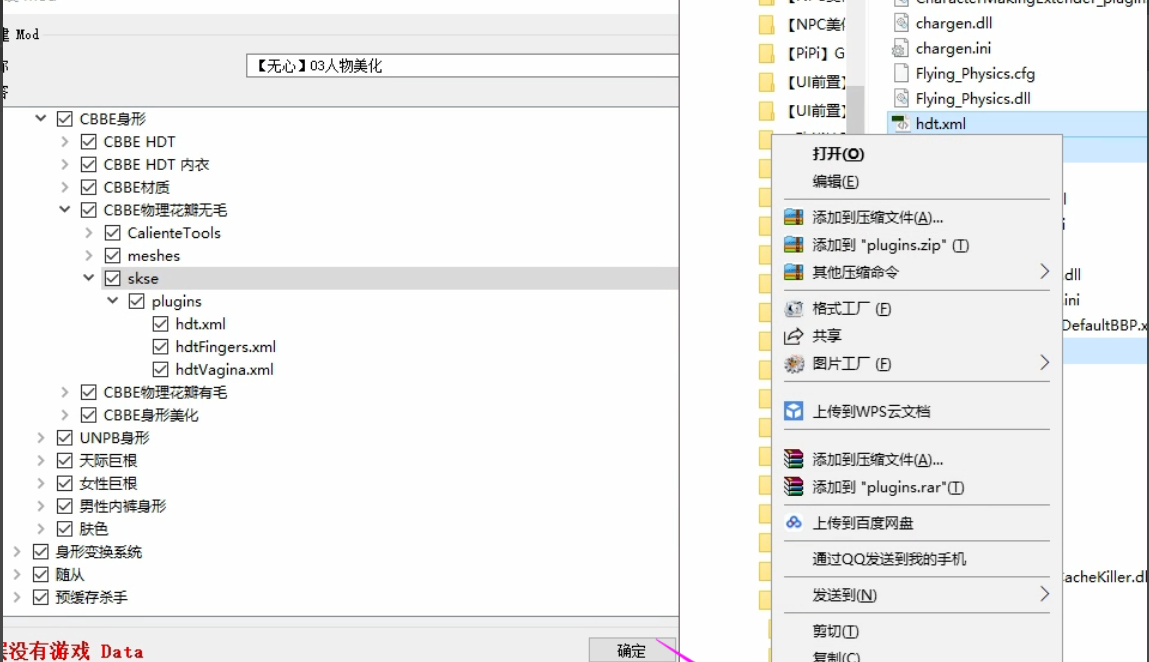Toggle the CalienteTools checkbox
Screen dimensions: 1149x662
coord(113,232)
